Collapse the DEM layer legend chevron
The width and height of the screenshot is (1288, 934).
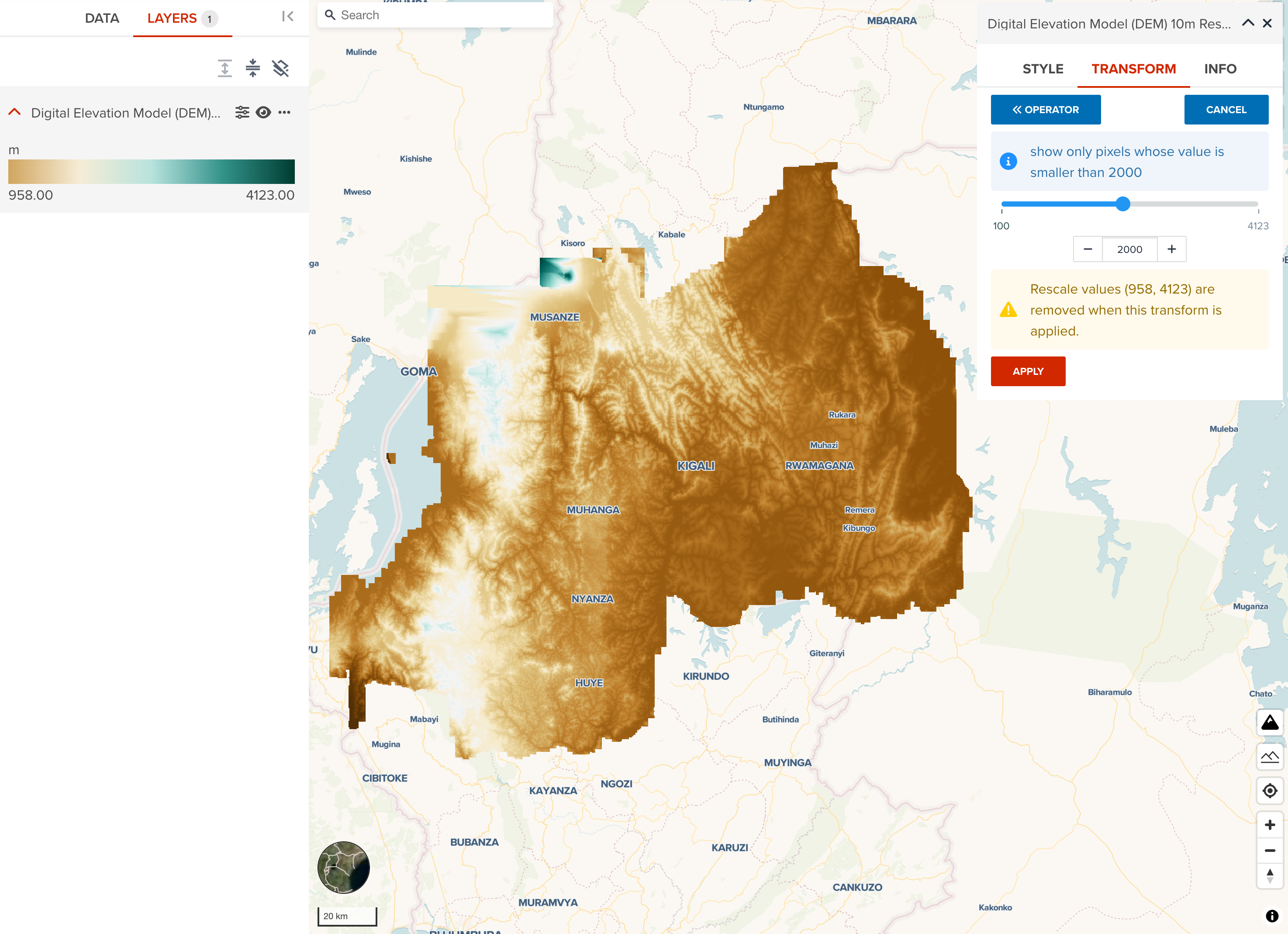15,112
